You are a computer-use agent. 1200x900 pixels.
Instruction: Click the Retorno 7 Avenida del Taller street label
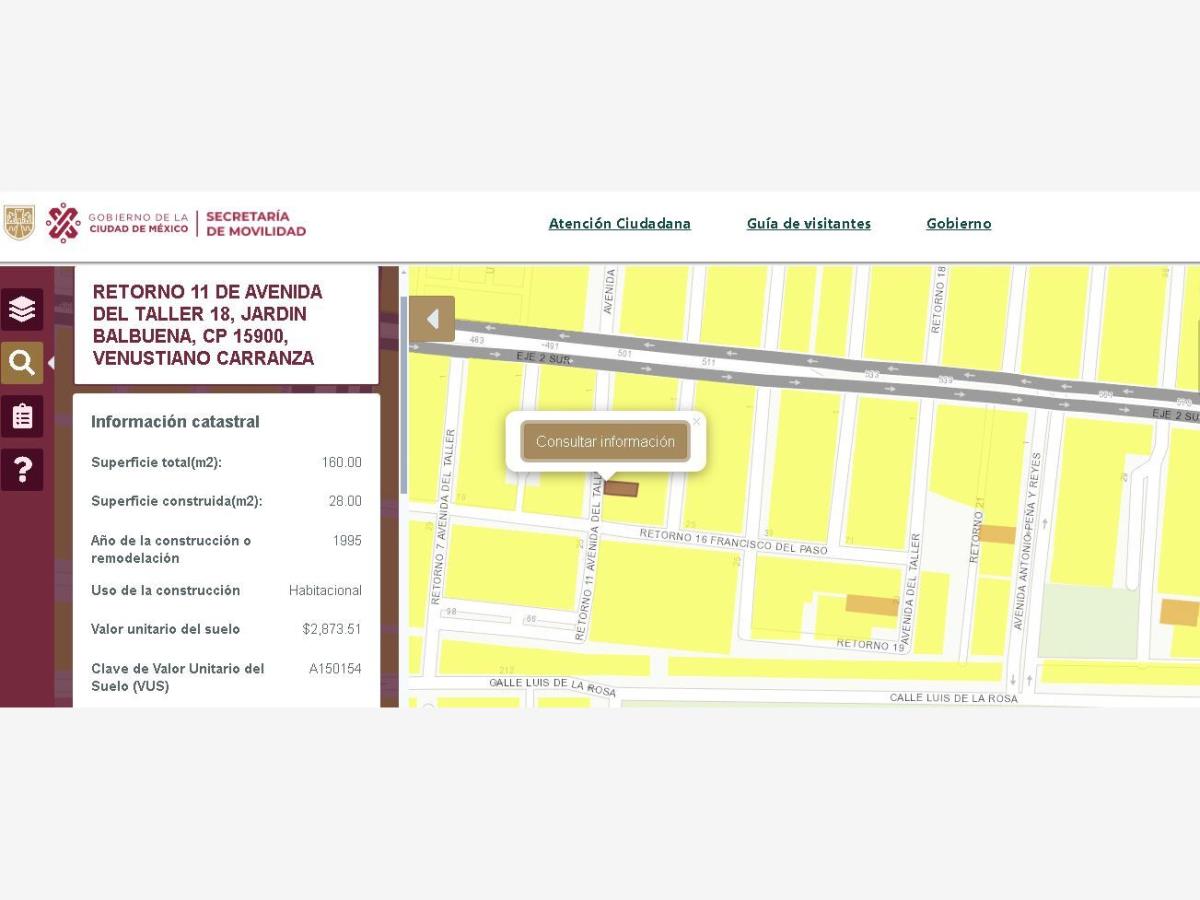443,517
